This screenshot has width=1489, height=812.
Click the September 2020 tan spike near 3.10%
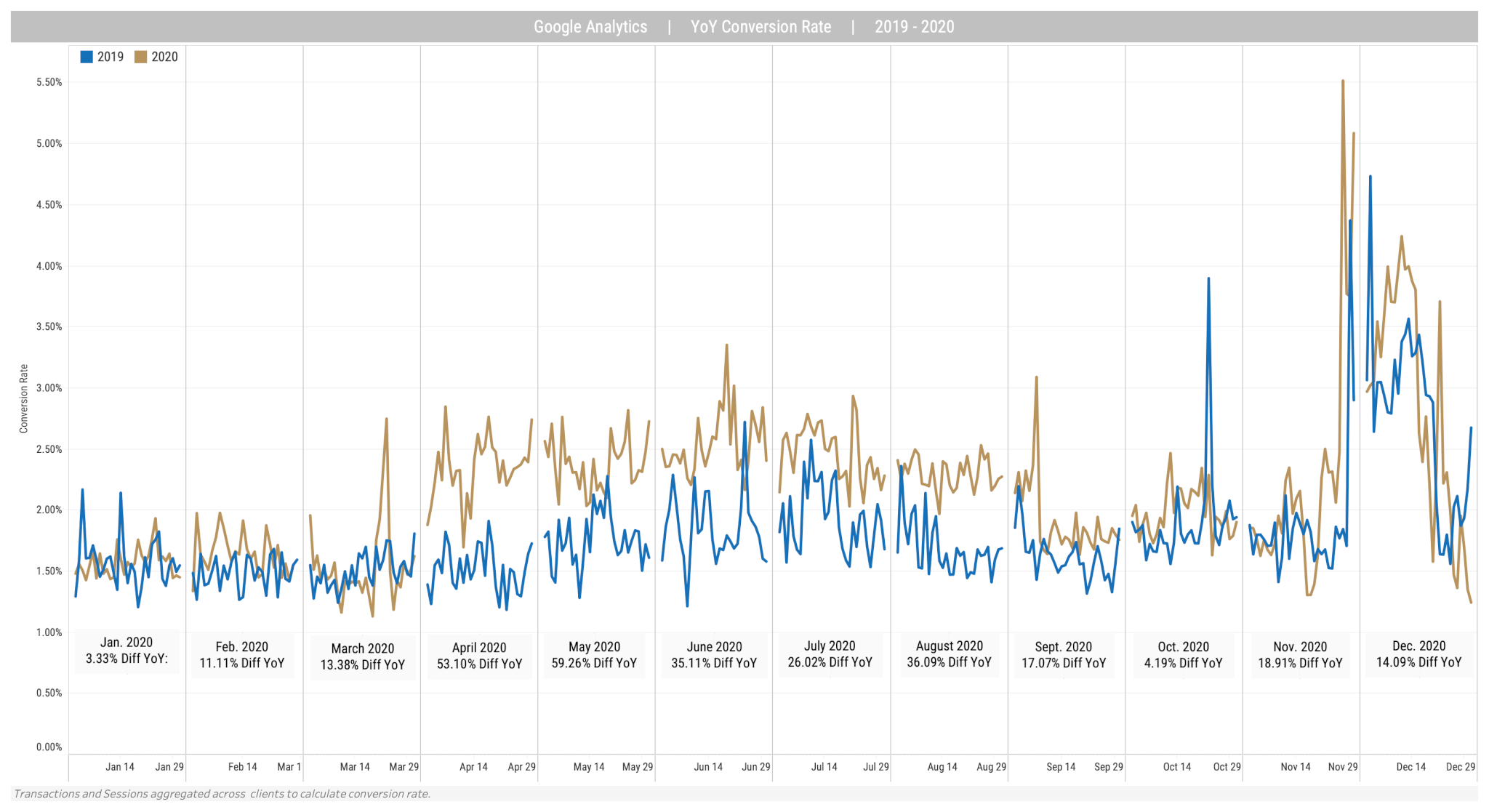point(1036,377)
